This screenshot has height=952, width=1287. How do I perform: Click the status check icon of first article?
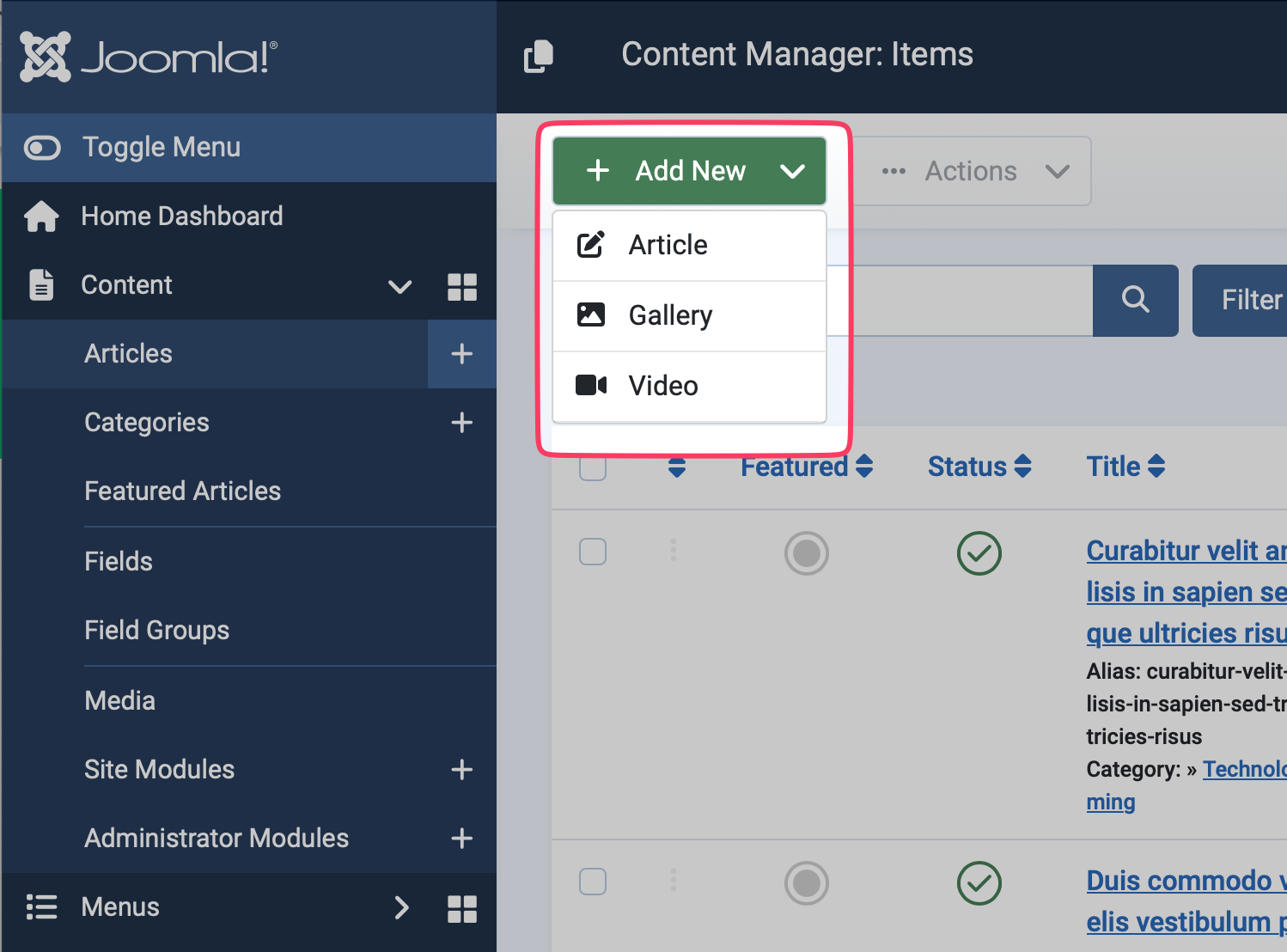coord(979,553)
